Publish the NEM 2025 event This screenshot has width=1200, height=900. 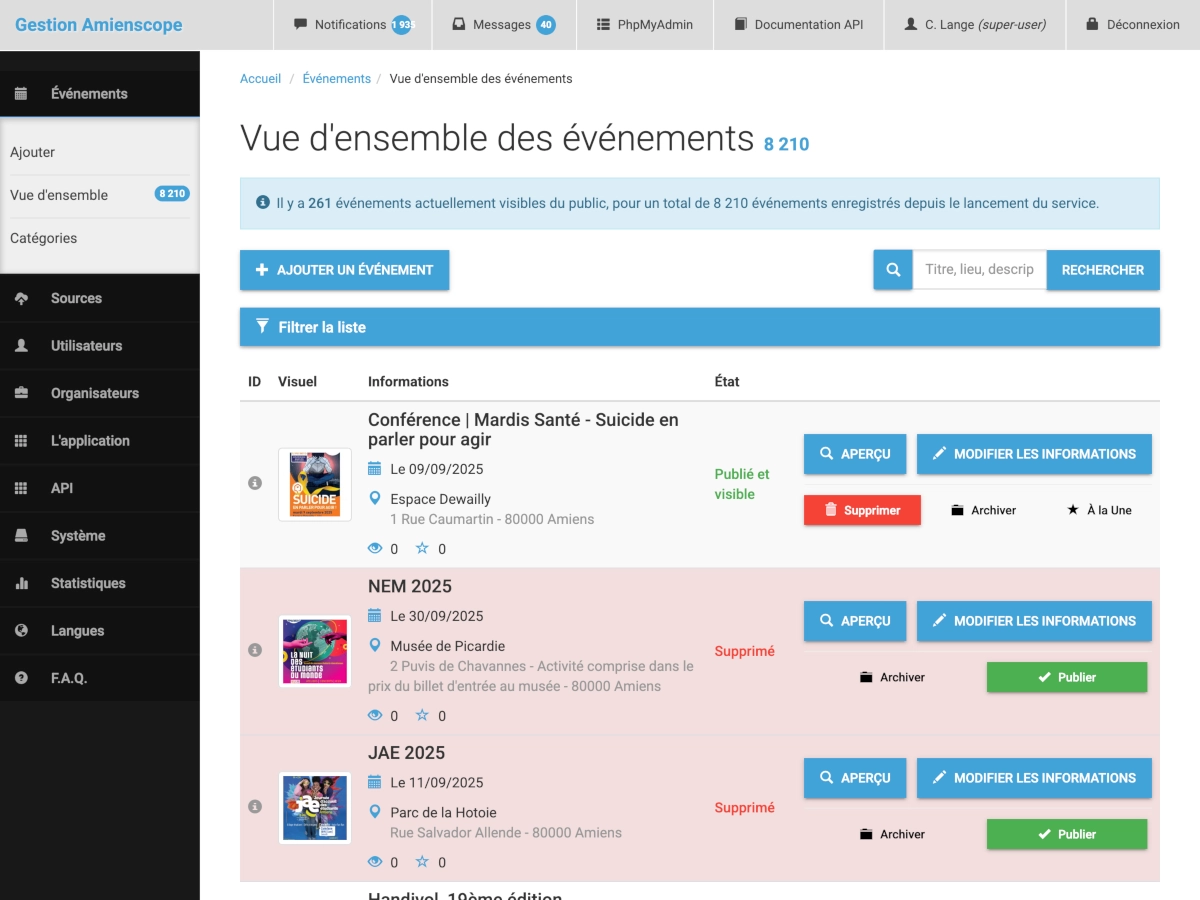1067,677
